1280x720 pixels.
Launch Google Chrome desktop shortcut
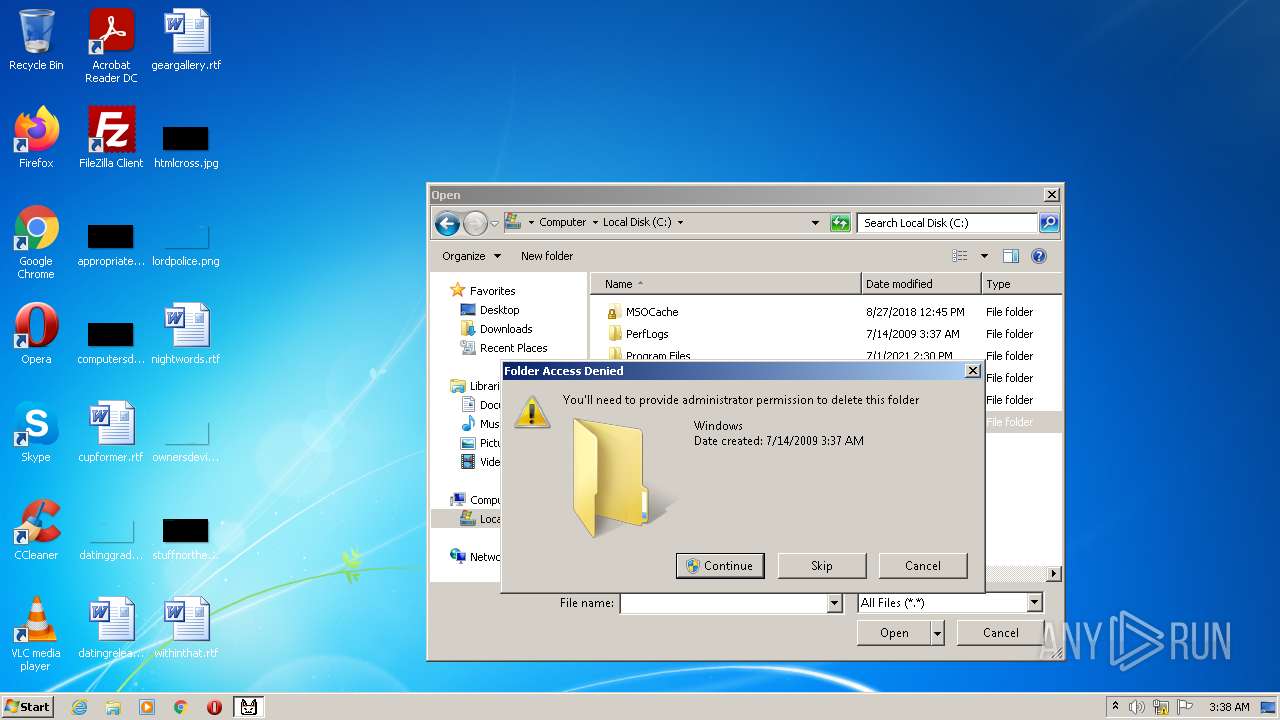[36, 242]
